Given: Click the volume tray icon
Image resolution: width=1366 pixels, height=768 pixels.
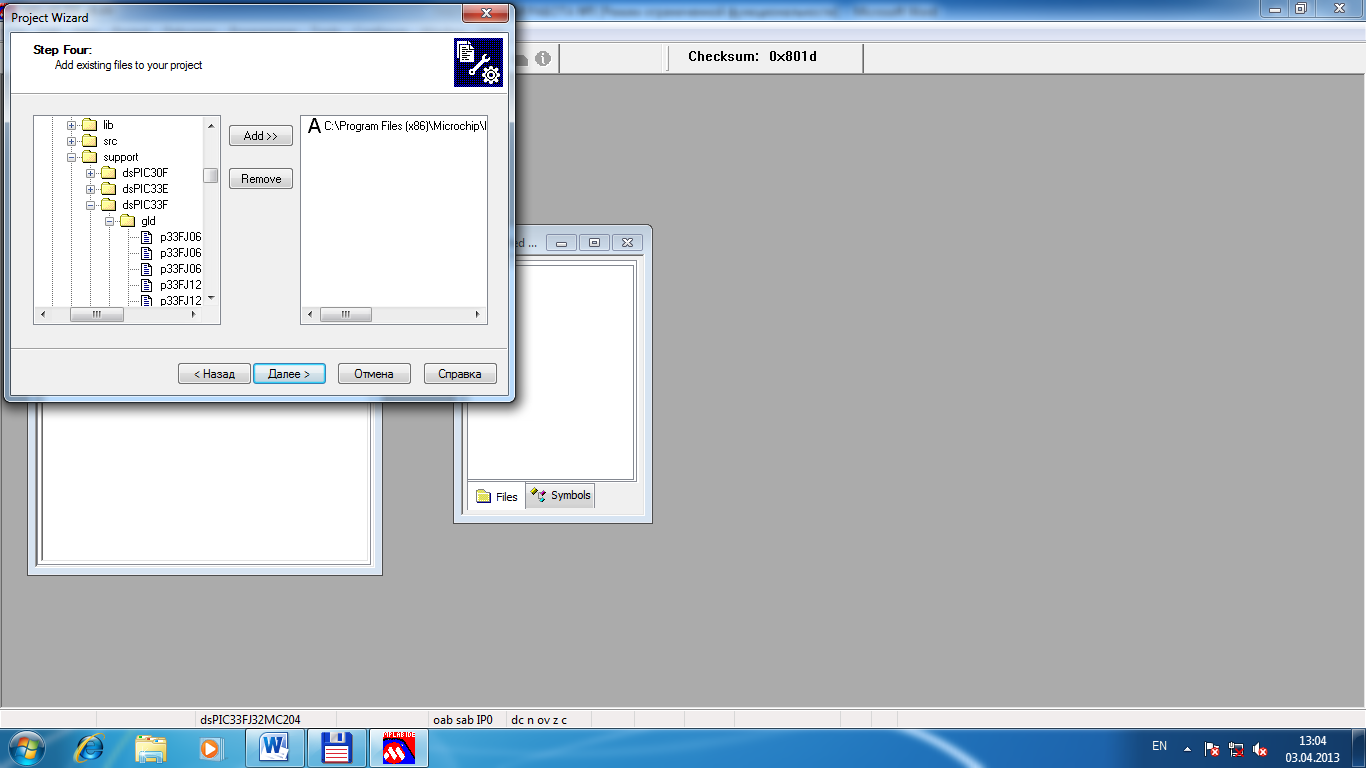Looking at the screenshot, I should [x=1260, y=748].
